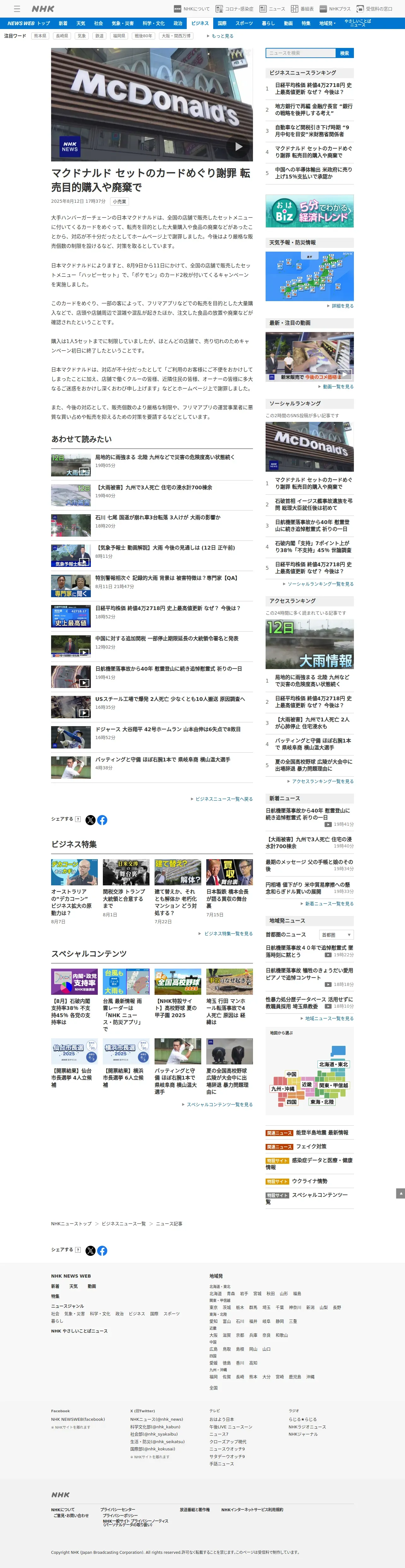405x1568 pixels.
Task: Share on Facebook below related list
Action: (x=102, y=820)
